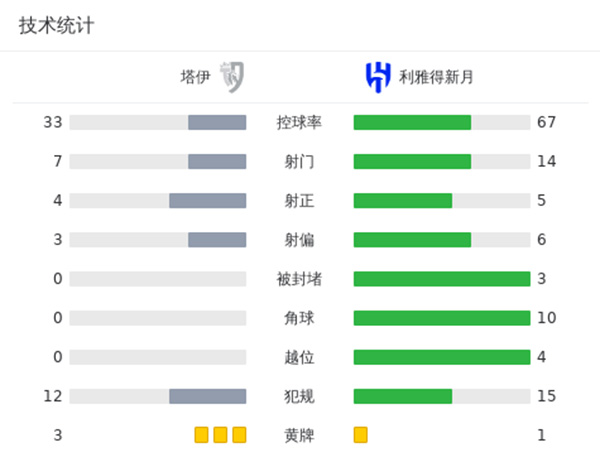Click the 利雅得新月 blue team logo
The width and height of the screenshot is (600, 462).
click(376, 76)
